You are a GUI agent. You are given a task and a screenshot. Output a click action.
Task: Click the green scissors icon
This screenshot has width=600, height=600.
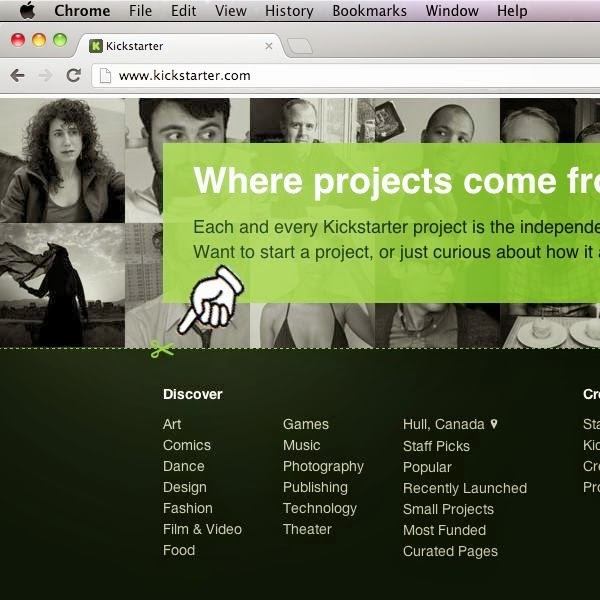(x=162, y=349)
